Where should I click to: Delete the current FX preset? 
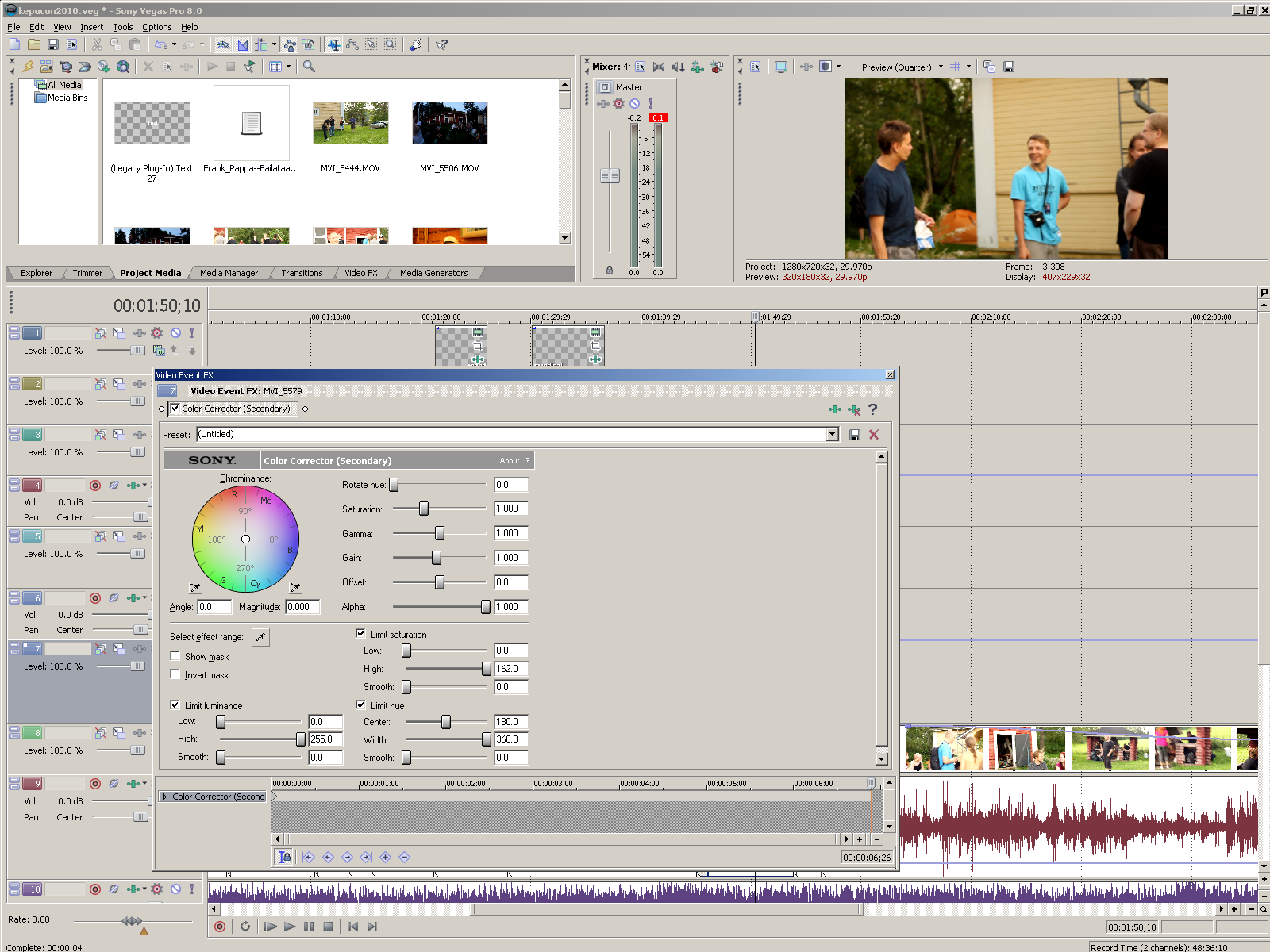pos(874,435)
